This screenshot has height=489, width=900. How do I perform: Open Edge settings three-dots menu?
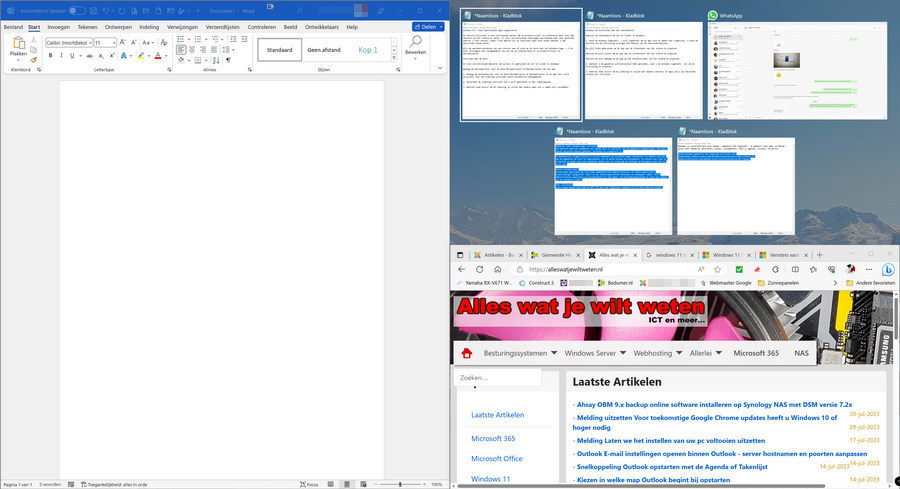[869, 269]
